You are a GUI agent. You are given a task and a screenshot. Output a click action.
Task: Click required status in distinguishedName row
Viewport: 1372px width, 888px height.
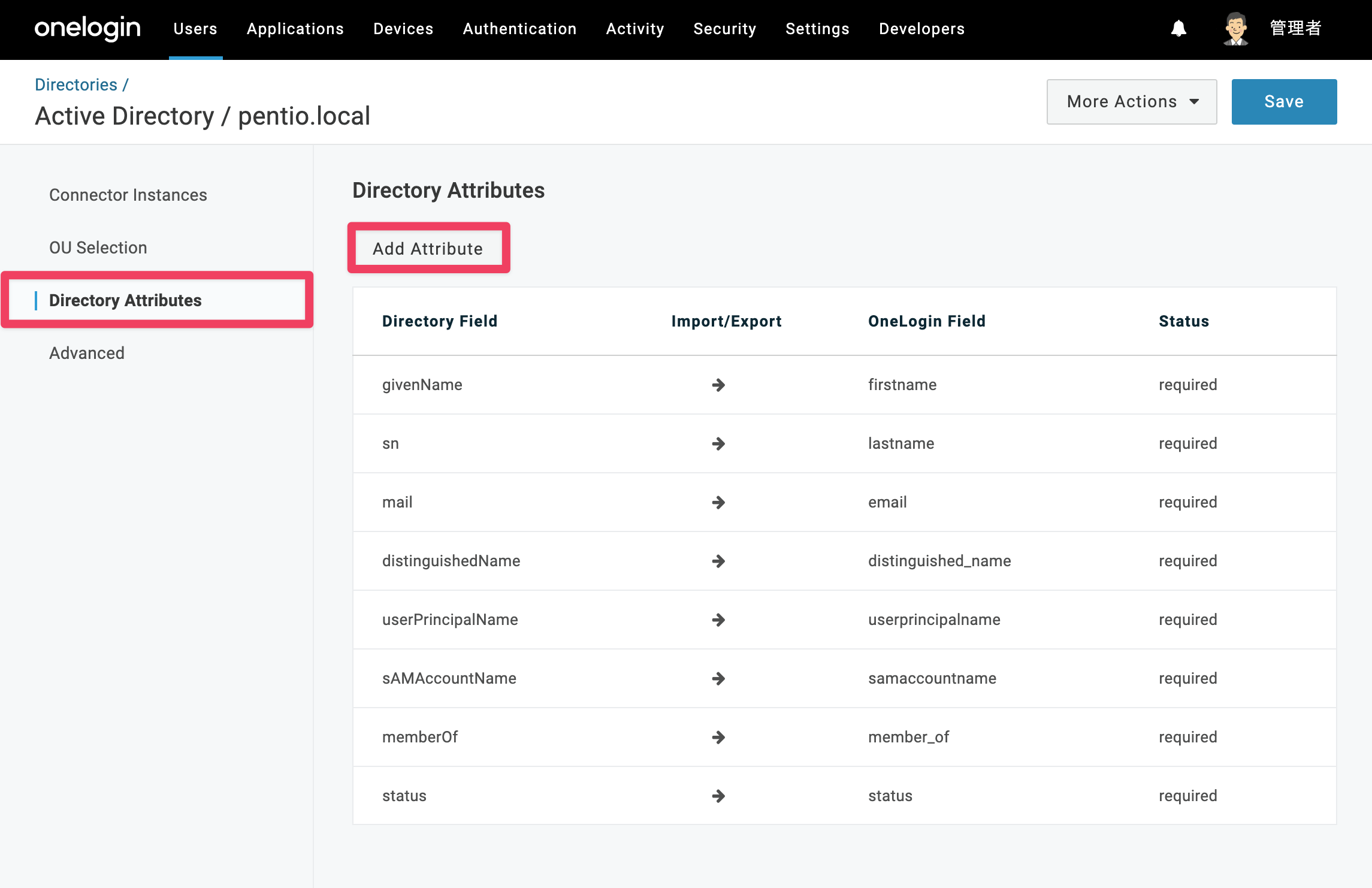tap(1188, 561)
